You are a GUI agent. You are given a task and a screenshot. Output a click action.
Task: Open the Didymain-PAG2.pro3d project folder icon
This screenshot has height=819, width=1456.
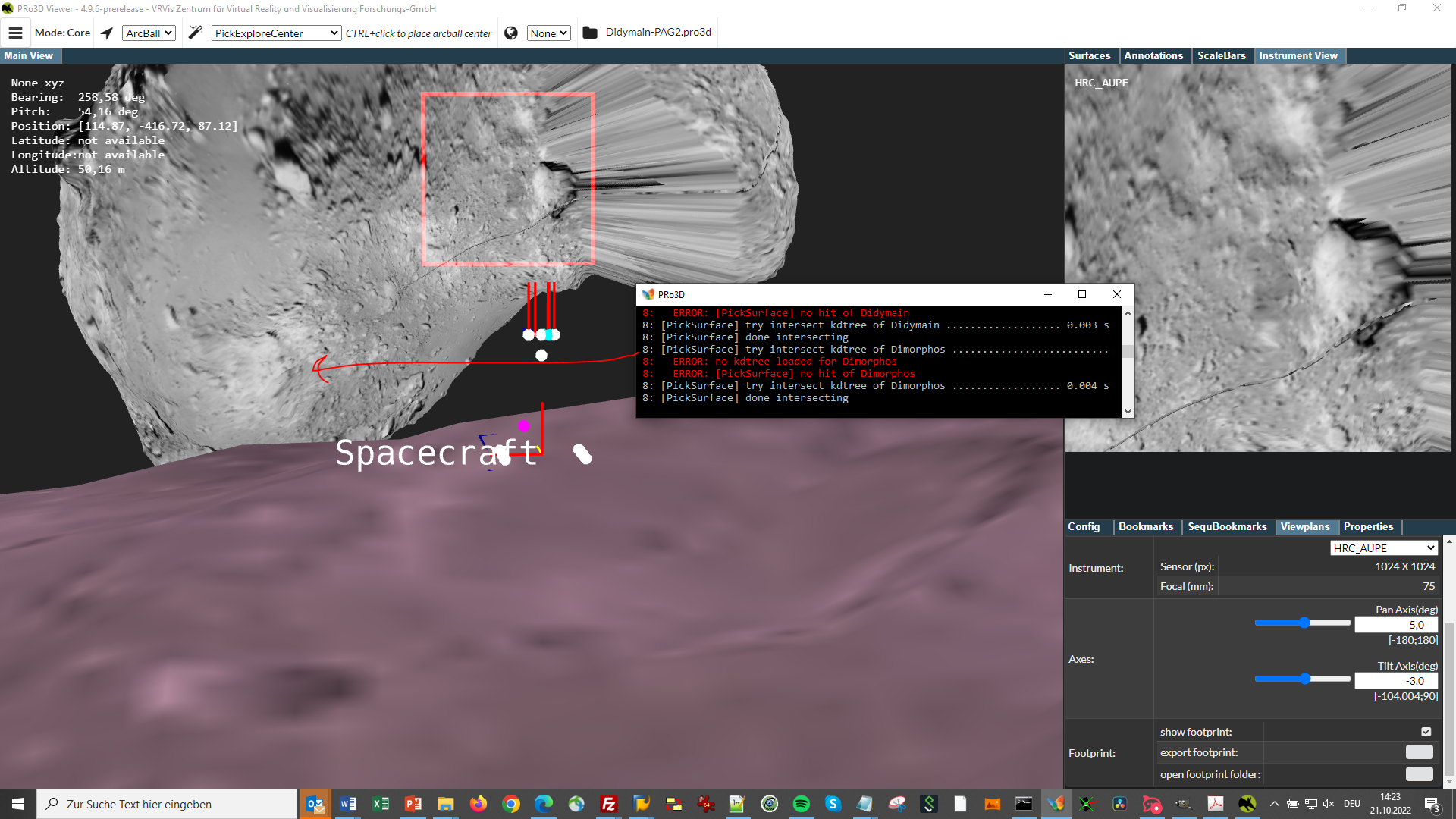pyautogui.click(x=591, y=33)
